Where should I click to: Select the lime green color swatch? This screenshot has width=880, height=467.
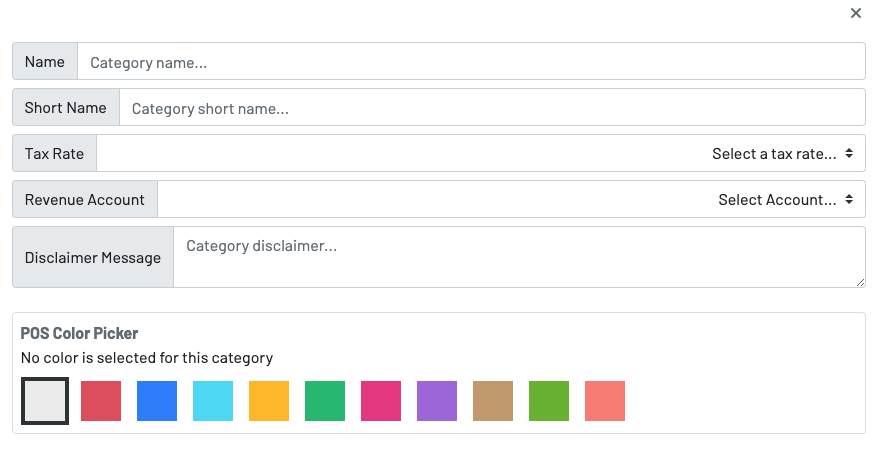pyautogui.click(x=549, y=401)
